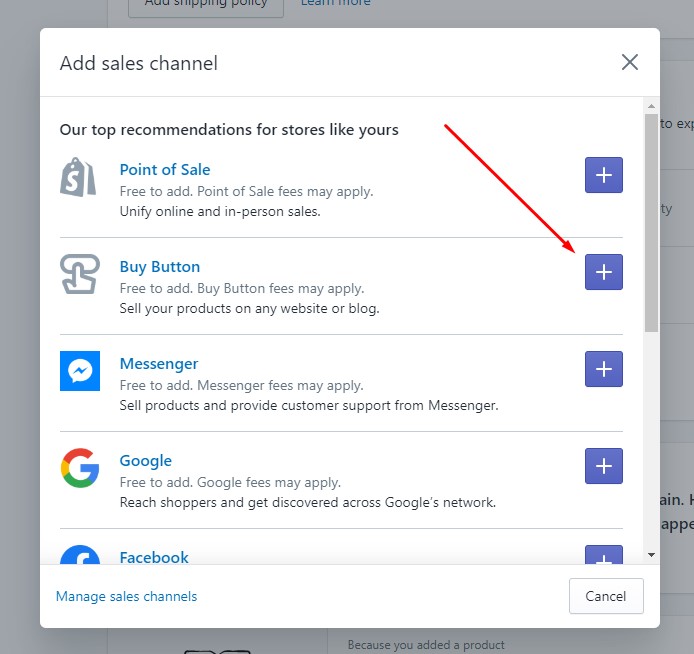Click 'Free to add. Point of Sale fees may apply.'
This screenshot has height=654, width=694.
[x=247, y=192]
